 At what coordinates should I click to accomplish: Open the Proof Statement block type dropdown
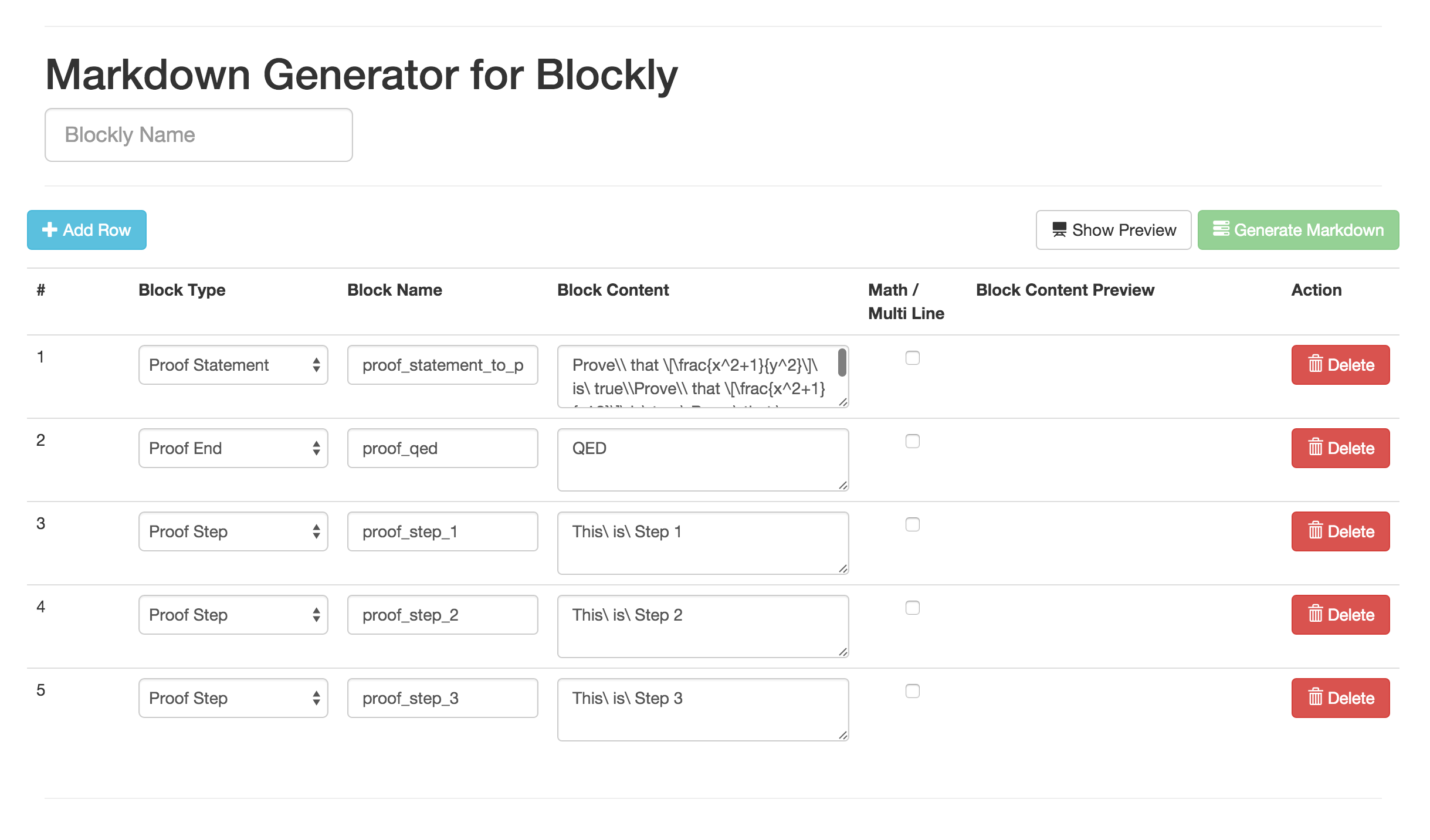[x=233, y=365]
